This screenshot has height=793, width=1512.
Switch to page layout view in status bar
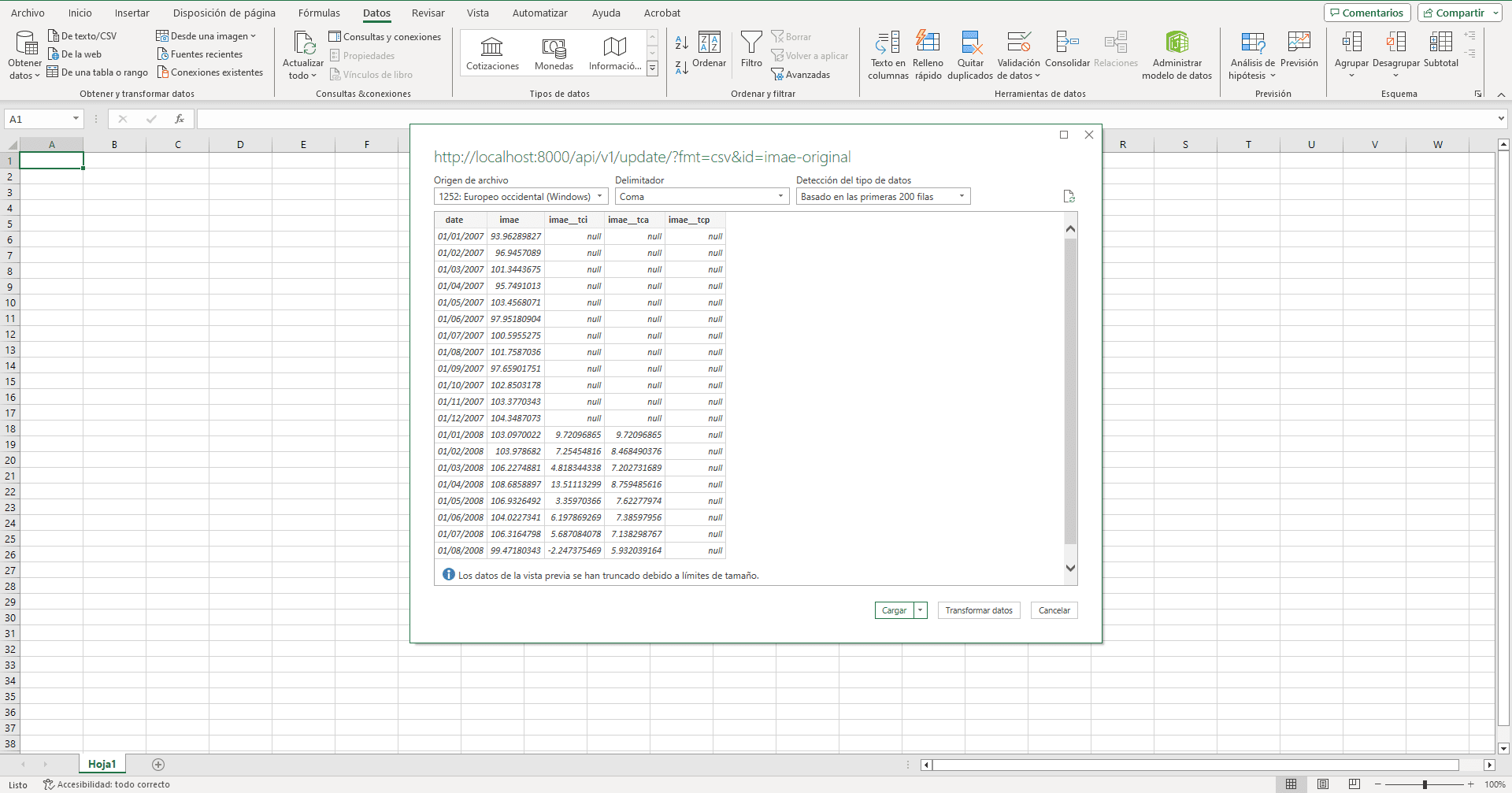pyautogui.click(x=1323, y=784)
